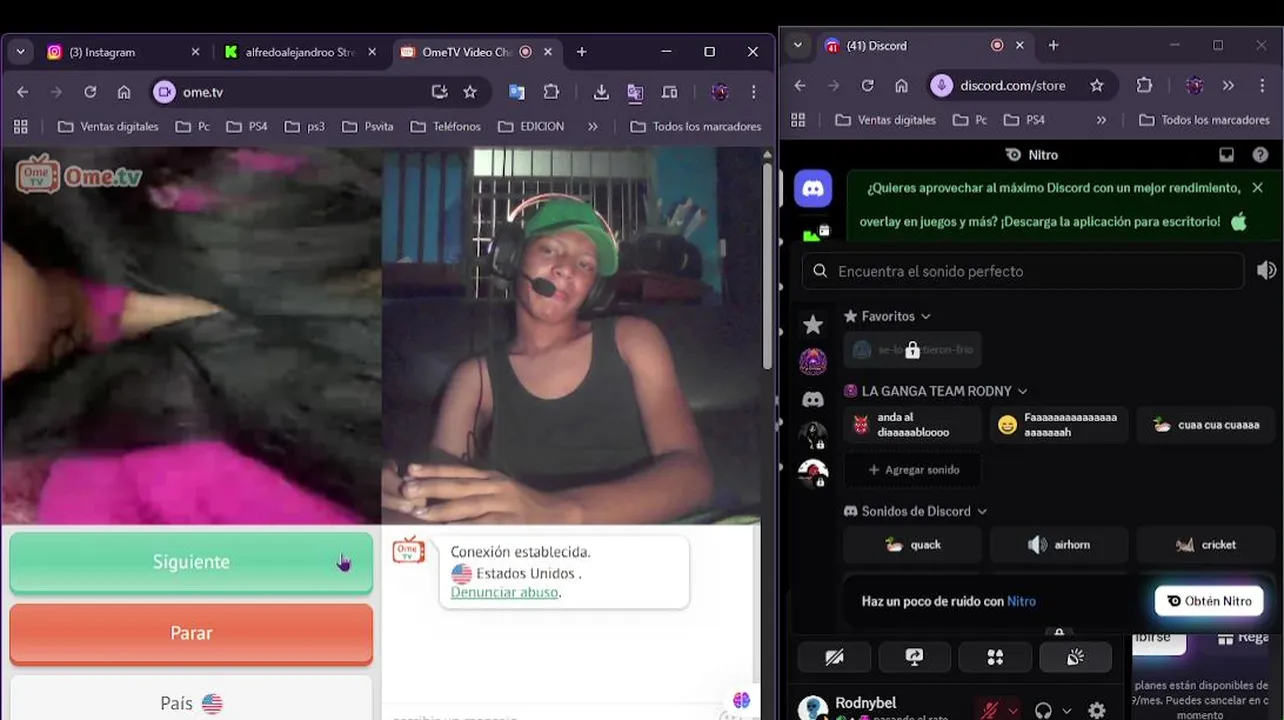Open tab search dropdown in Discord browser

tap(797, 45)
